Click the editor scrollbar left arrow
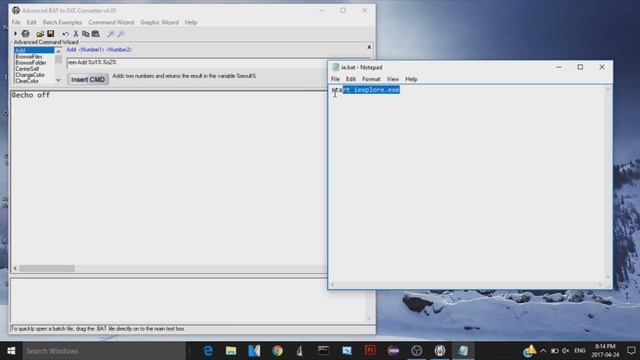The height and width of the screenshot is (360, 640). coord(15,269)
